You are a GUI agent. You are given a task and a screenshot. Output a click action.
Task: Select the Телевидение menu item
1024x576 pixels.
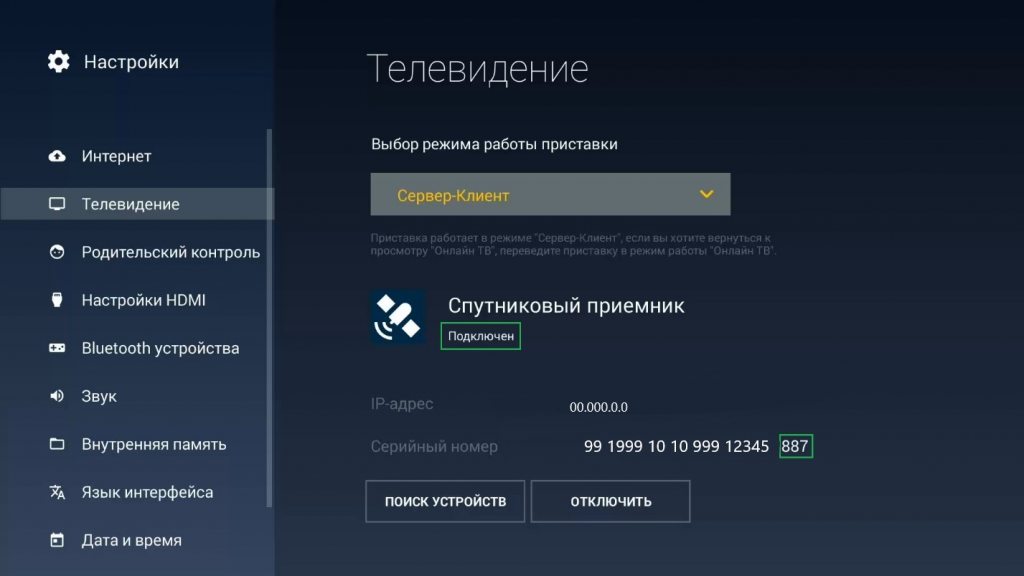[137, 204]
